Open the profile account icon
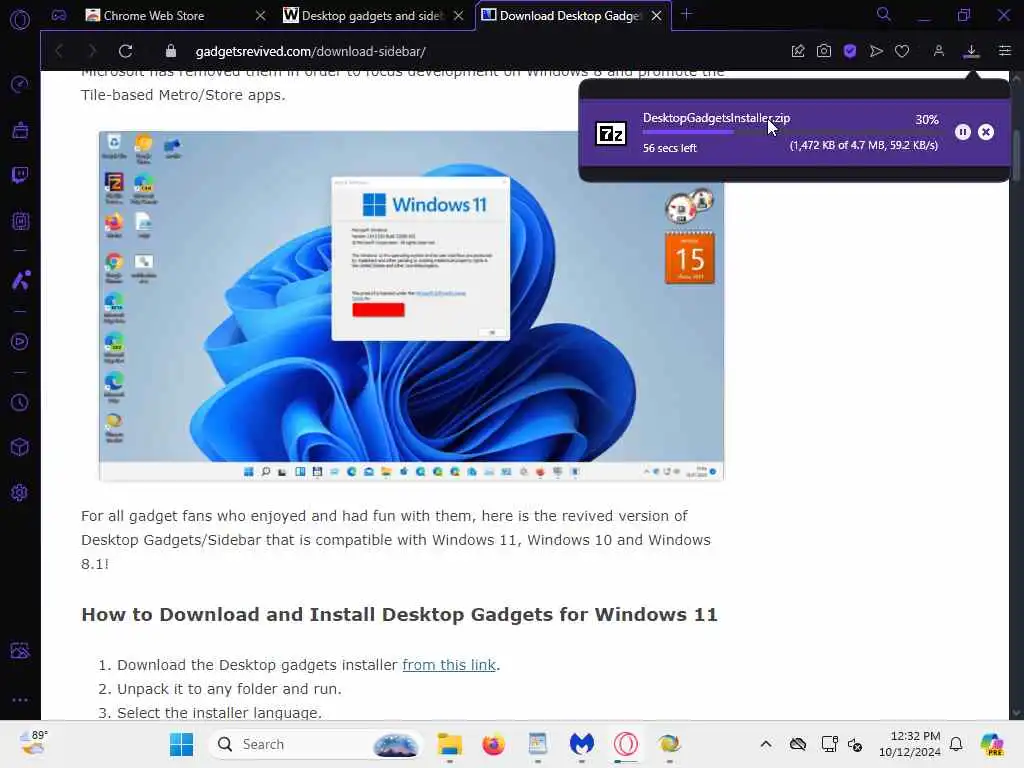 pos(938,51)
